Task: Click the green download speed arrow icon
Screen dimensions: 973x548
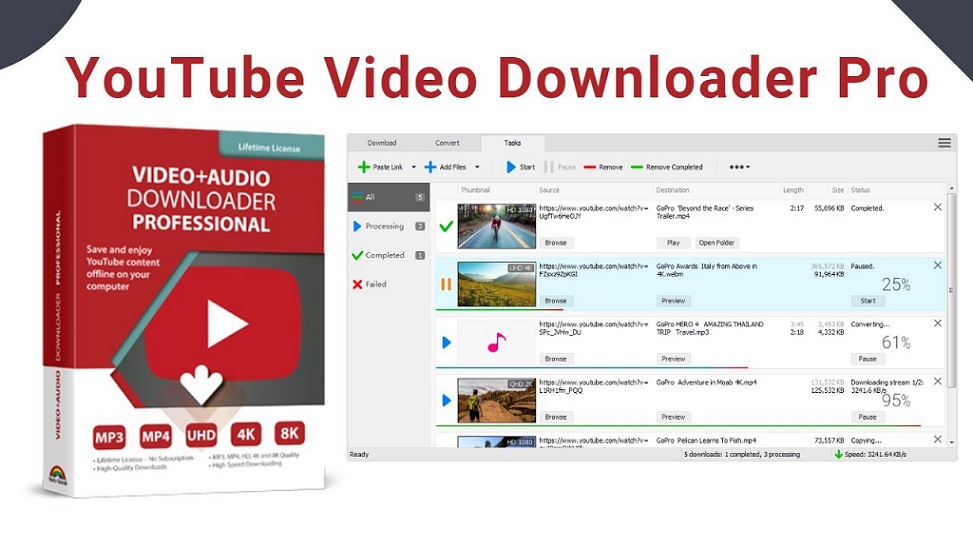Action: 838,454
